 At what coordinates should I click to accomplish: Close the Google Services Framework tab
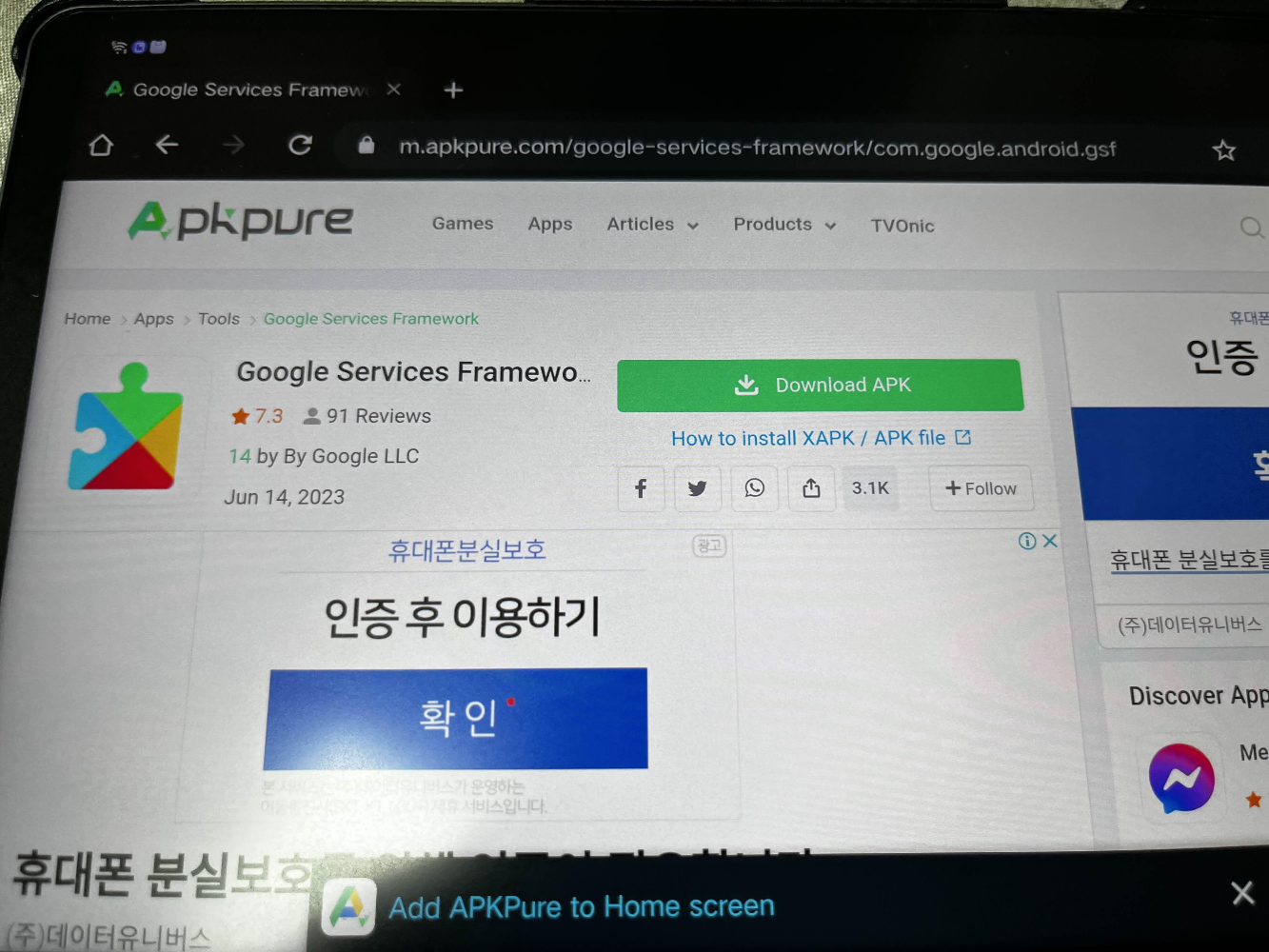[x=393, y=89]
